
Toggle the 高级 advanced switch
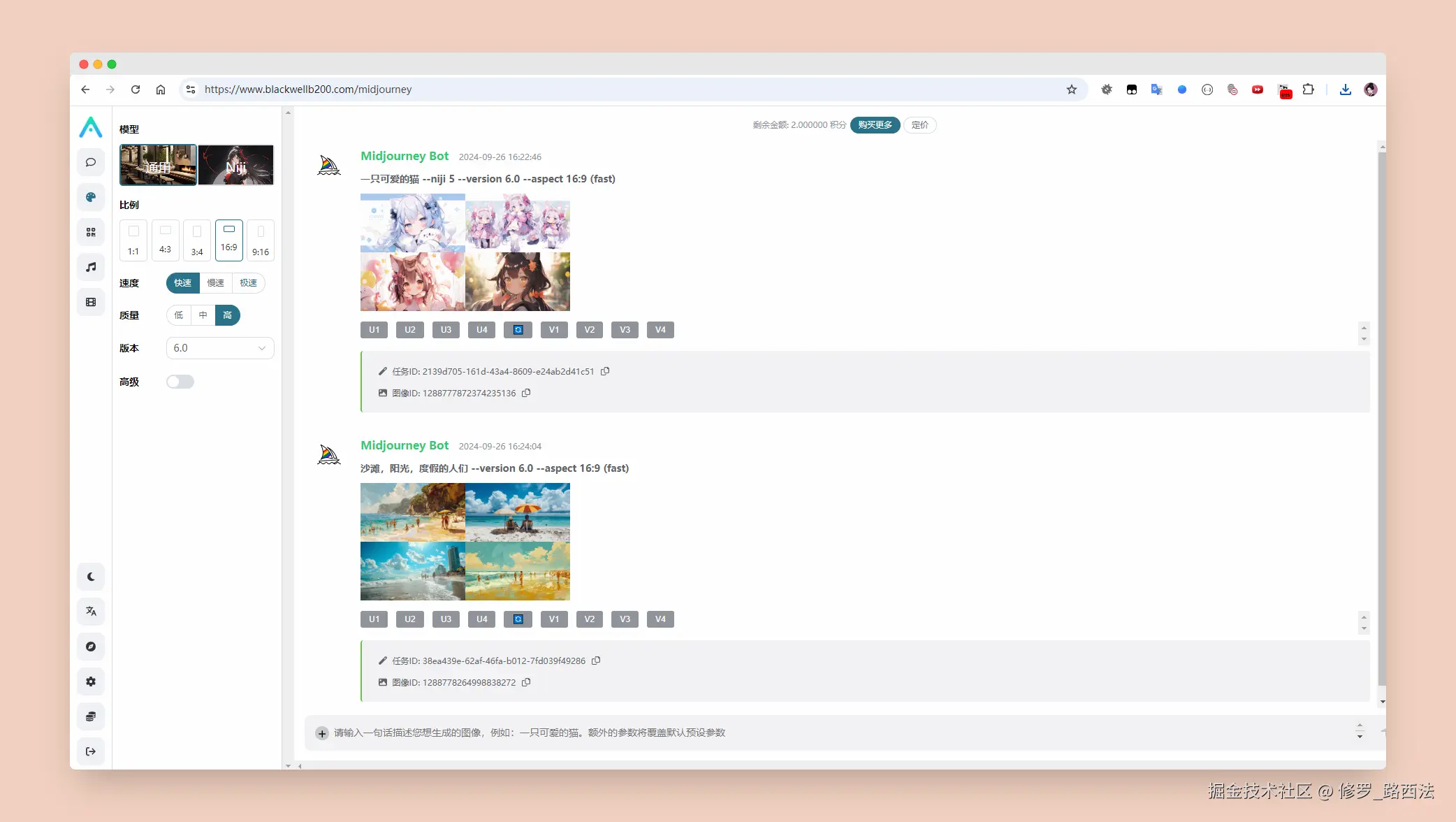180,382
